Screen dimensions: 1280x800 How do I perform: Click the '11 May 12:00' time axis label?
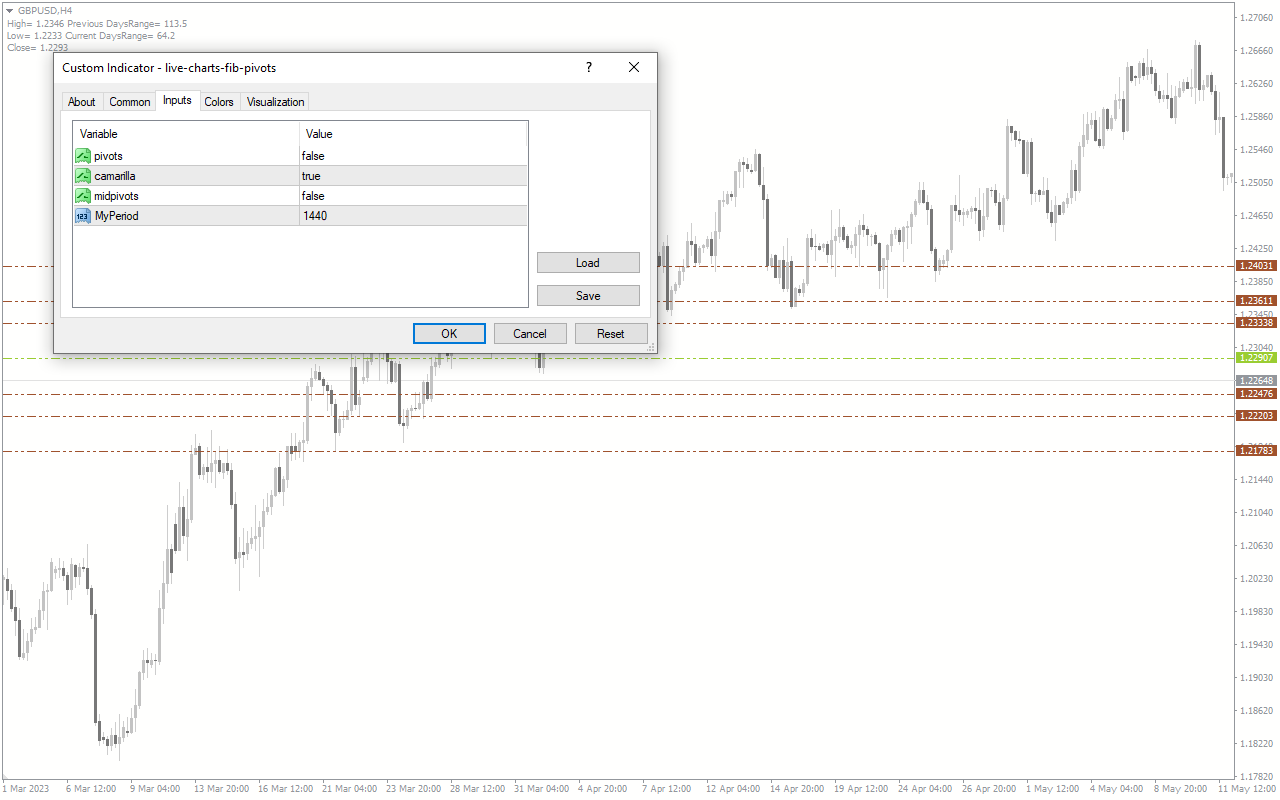click(1247, 789)
